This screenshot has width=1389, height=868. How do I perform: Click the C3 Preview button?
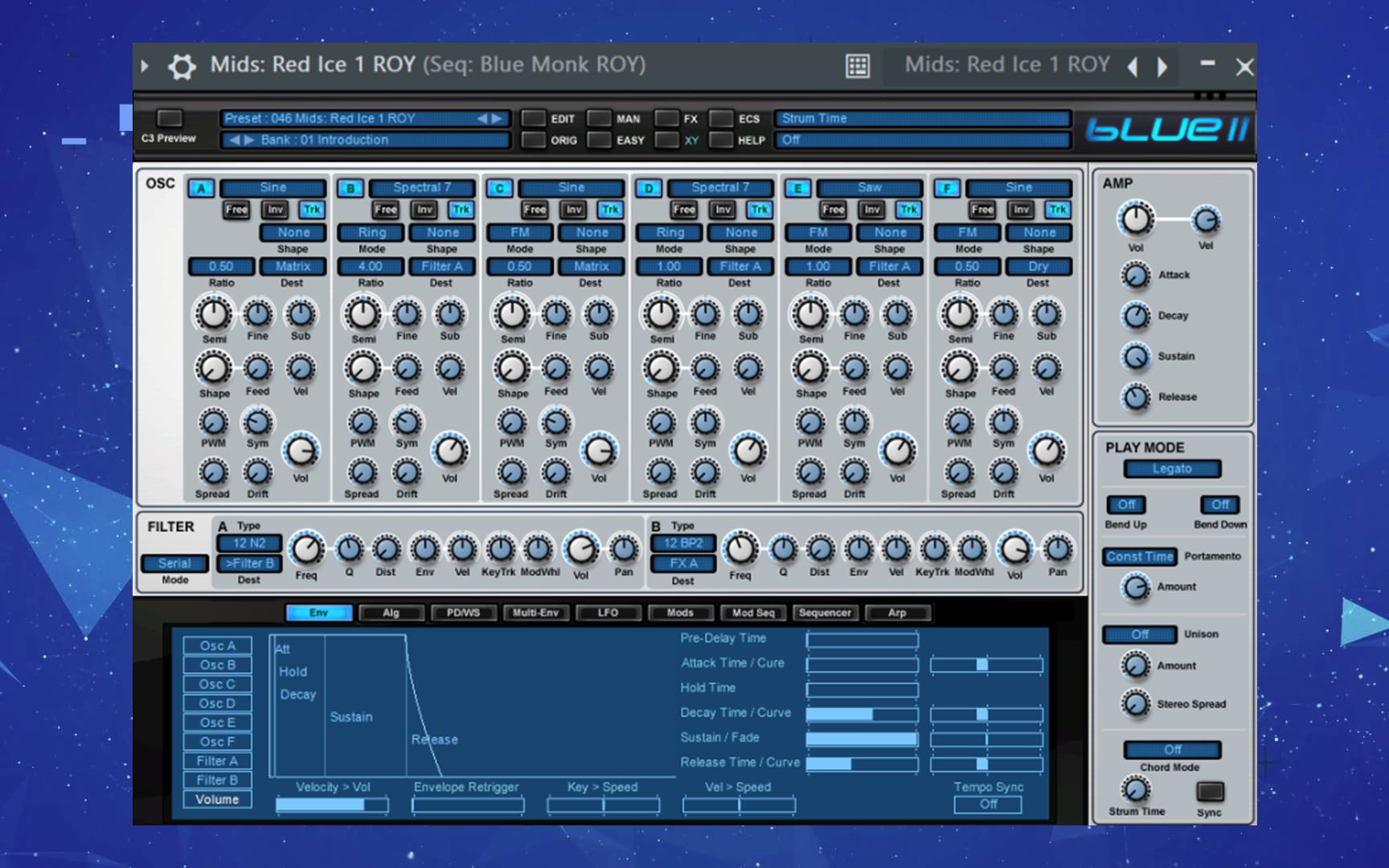[x=169, y=118]
